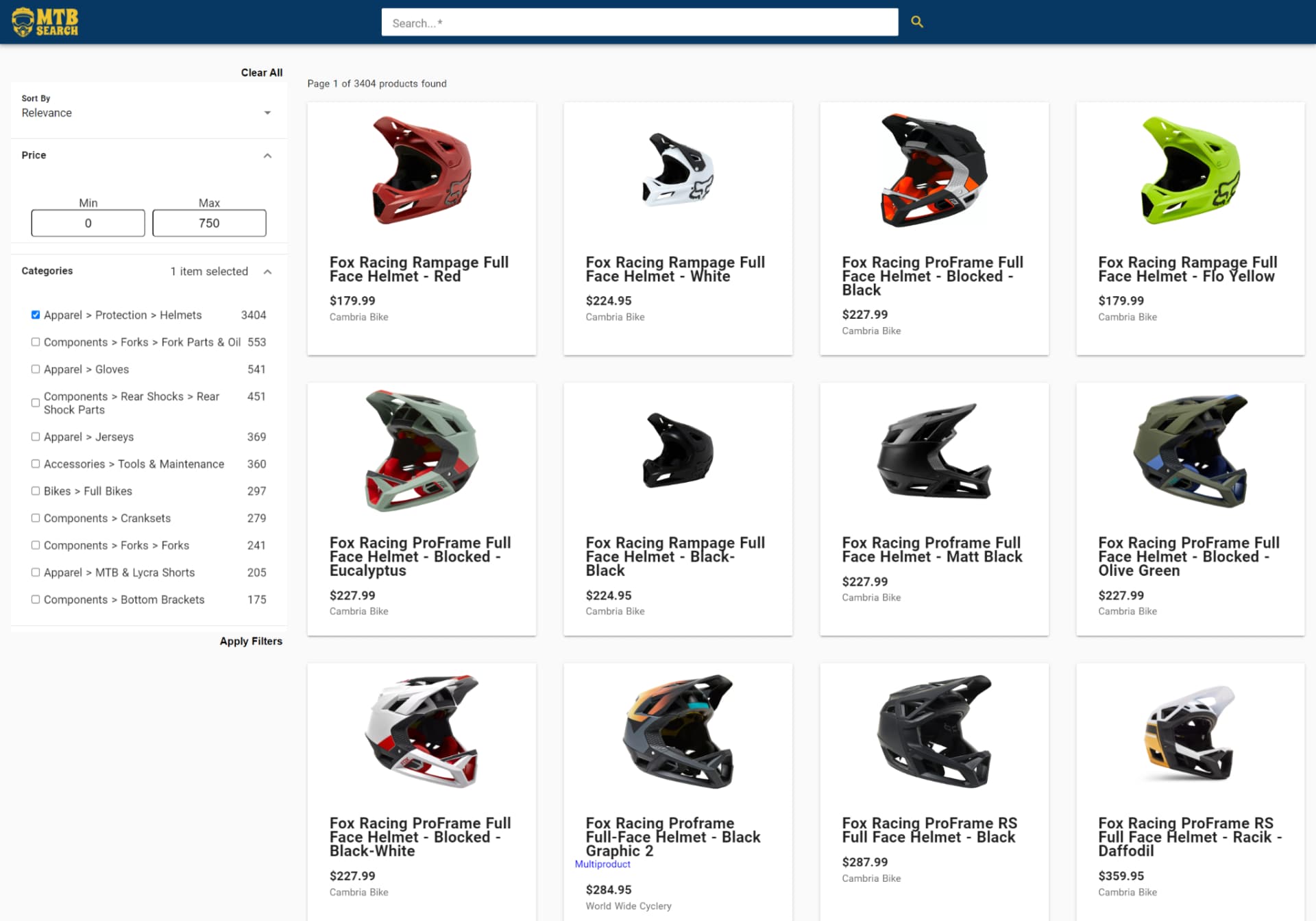Viewport: 1316px width, 921px height.
Task: Open the Eucalyptus ProFrame helmet image
Action: (x=422, y=451)
